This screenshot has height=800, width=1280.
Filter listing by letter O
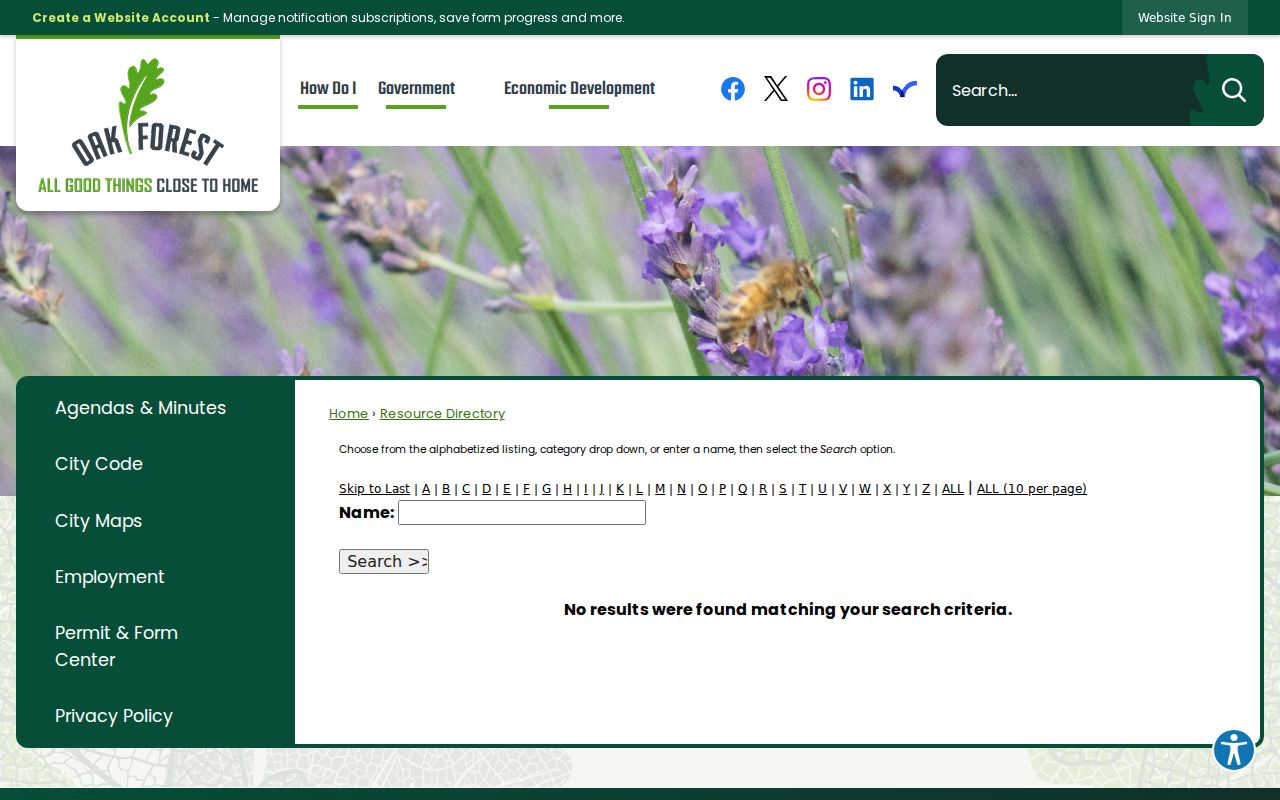point(703,489)
